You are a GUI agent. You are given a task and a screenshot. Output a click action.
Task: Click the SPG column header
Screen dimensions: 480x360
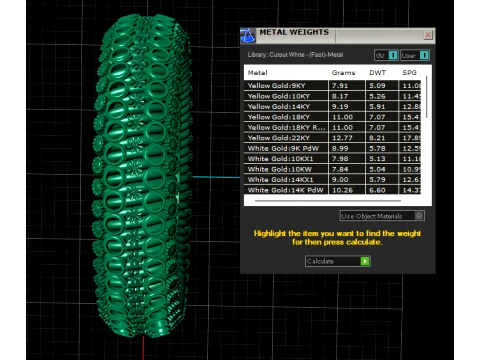tap(409, 73)
